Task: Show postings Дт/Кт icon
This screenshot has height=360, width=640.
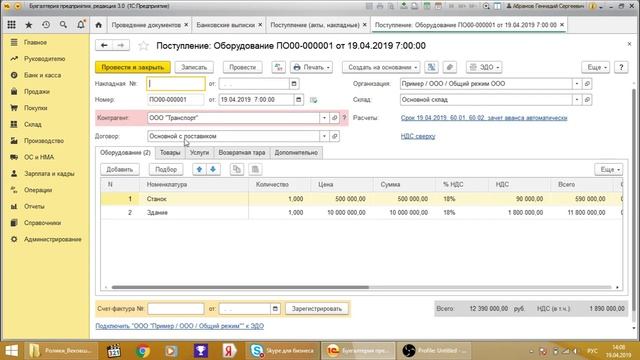Action: click(x=279, y=67)
